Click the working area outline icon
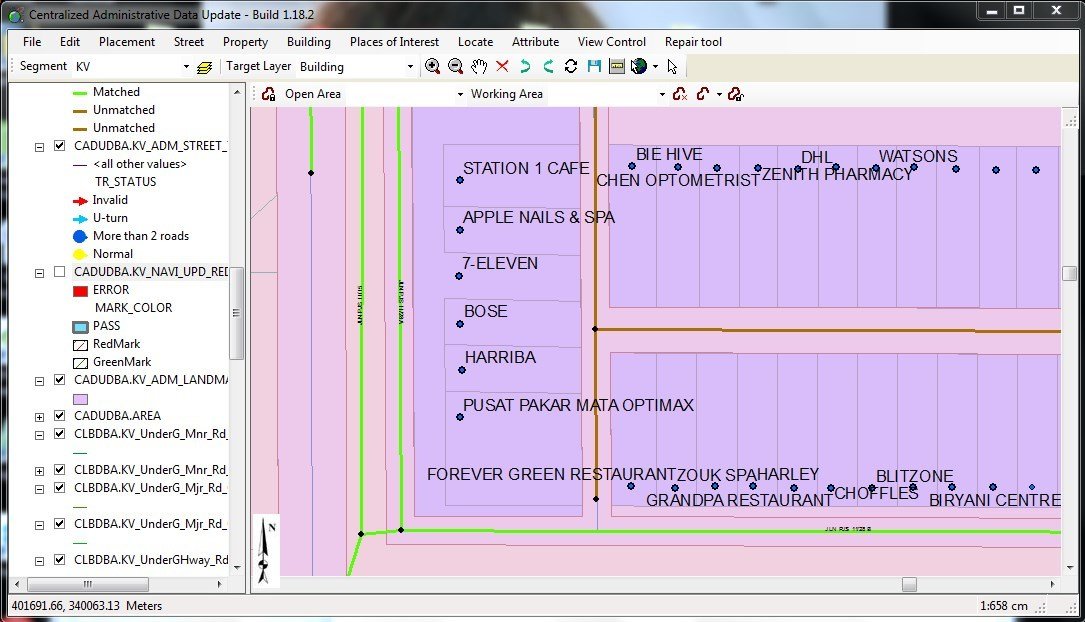This screenshot has width=1085, height=622. pos(703,94)
